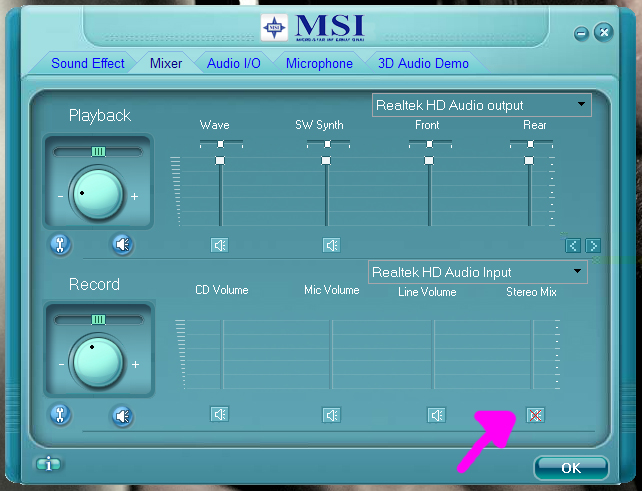Show next playback channels with right arrow
Screen dimensions: 642x491
593,246
